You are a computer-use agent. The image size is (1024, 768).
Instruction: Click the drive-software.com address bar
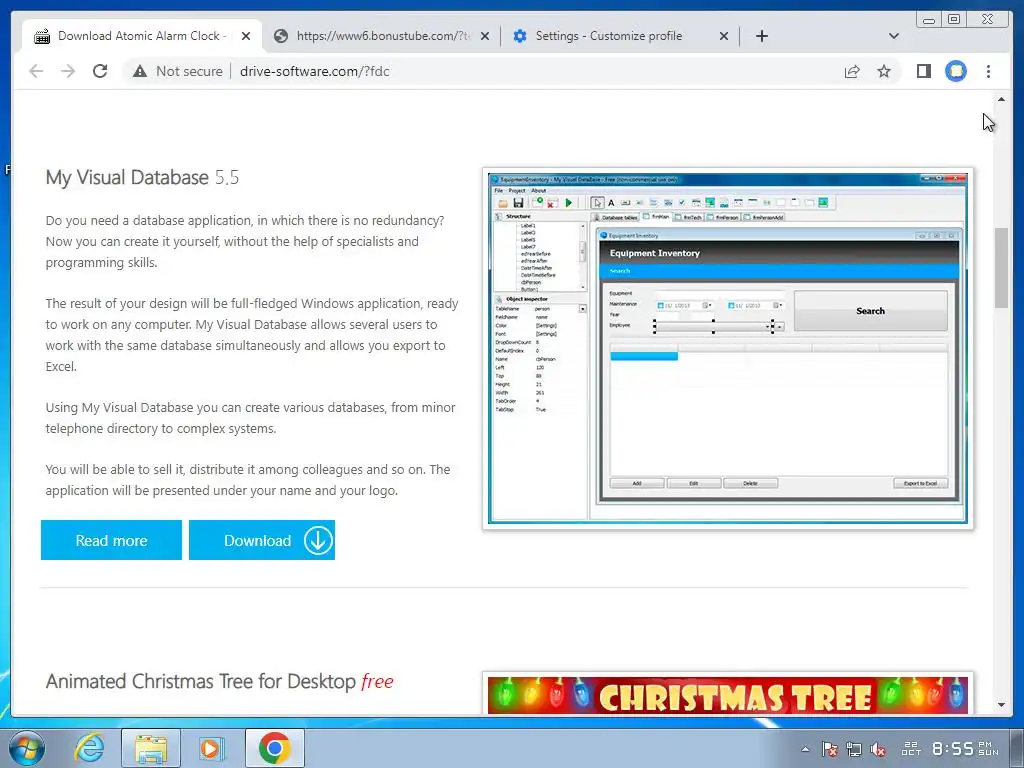[314, 71]
